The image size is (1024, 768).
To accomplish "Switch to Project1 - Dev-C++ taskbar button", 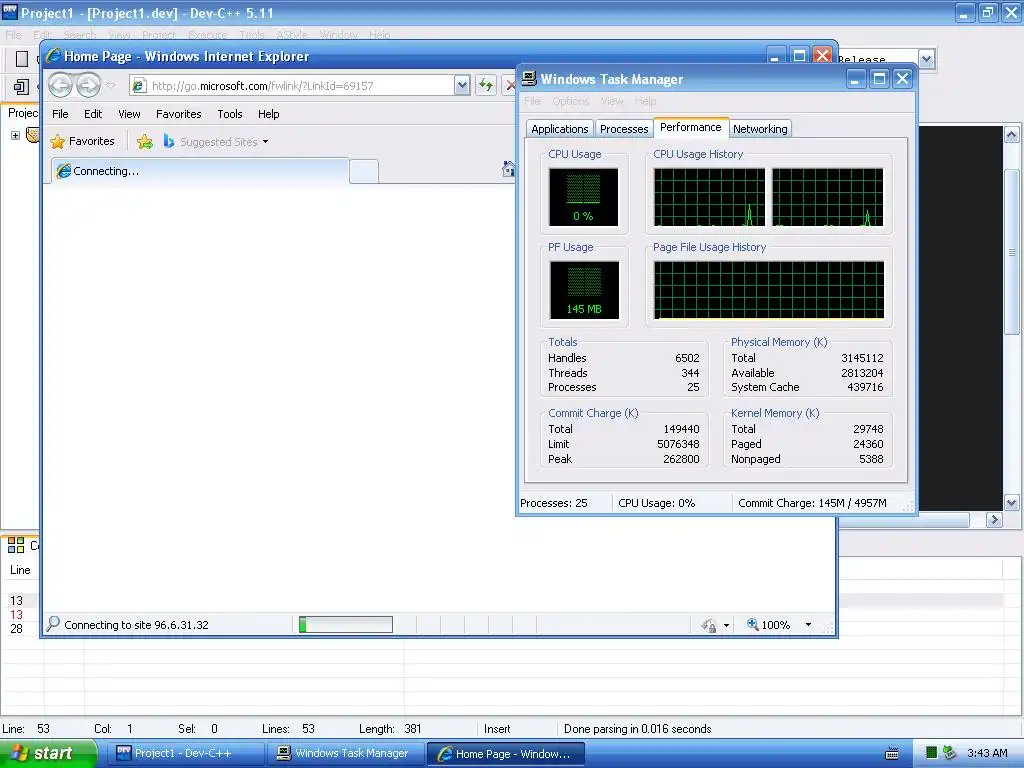I will (186, 753).
